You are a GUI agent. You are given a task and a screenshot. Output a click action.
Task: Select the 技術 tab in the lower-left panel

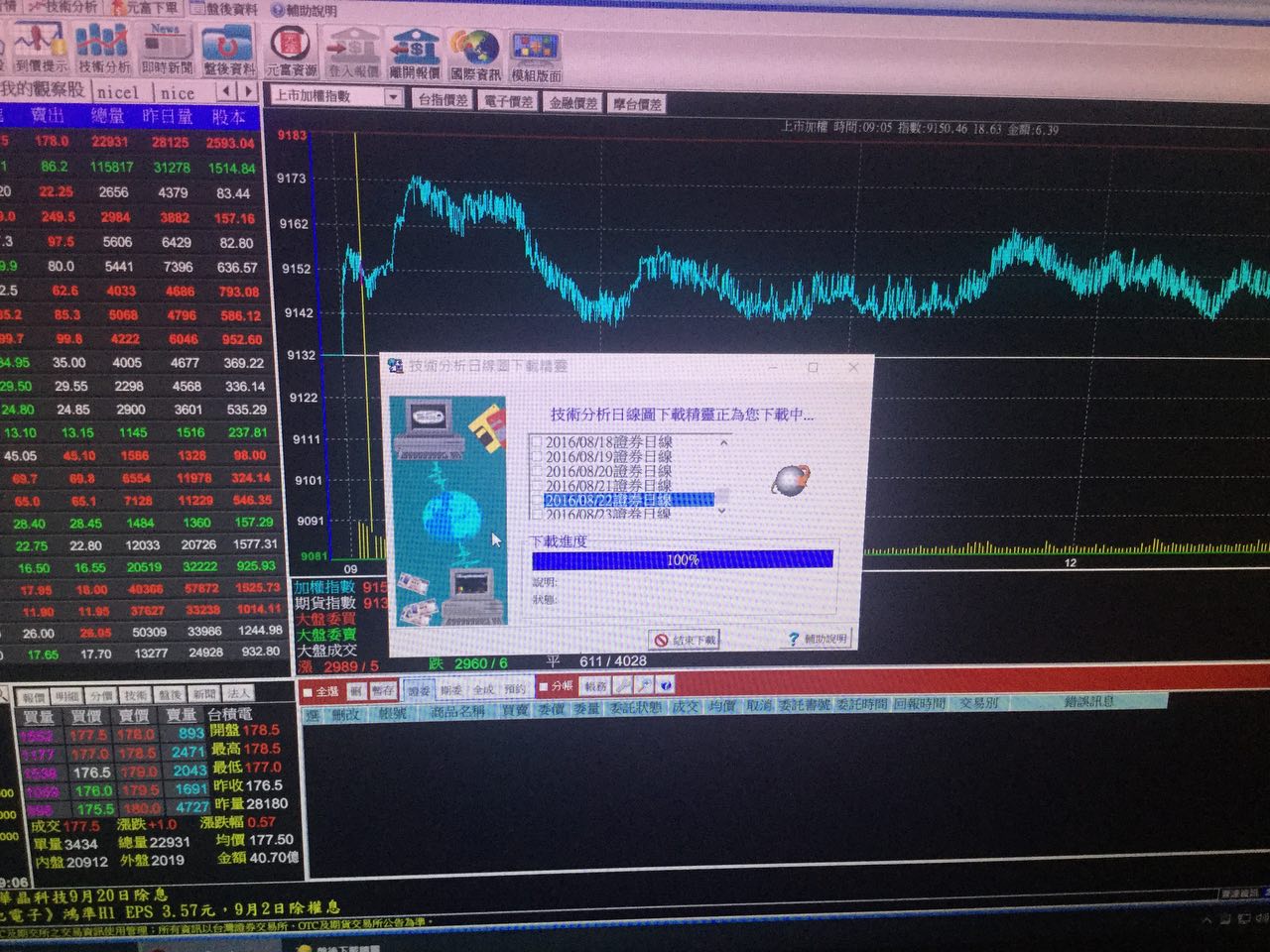point(136,695)
